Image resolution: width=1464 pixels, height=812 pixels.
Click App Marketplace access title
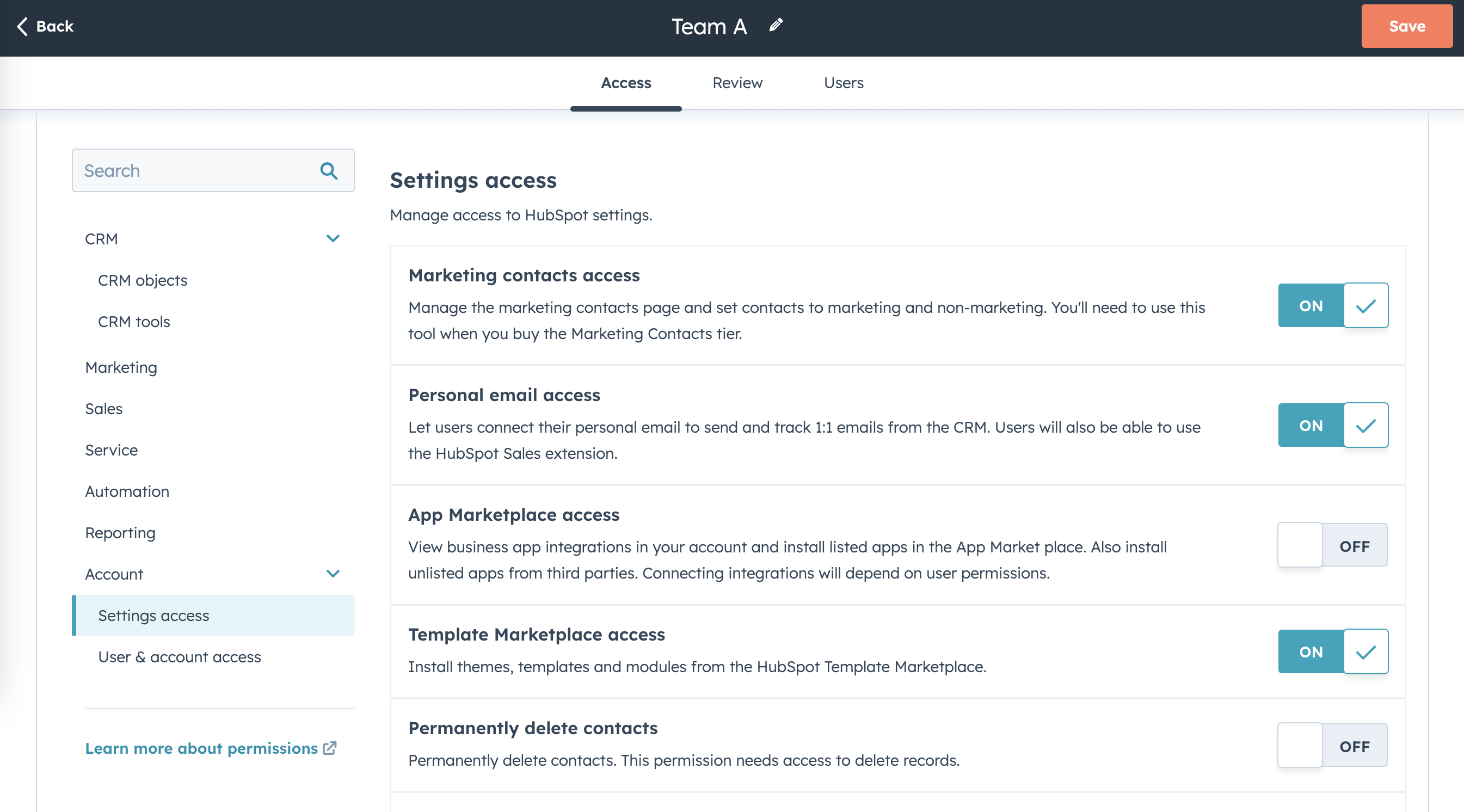[514, 515]
